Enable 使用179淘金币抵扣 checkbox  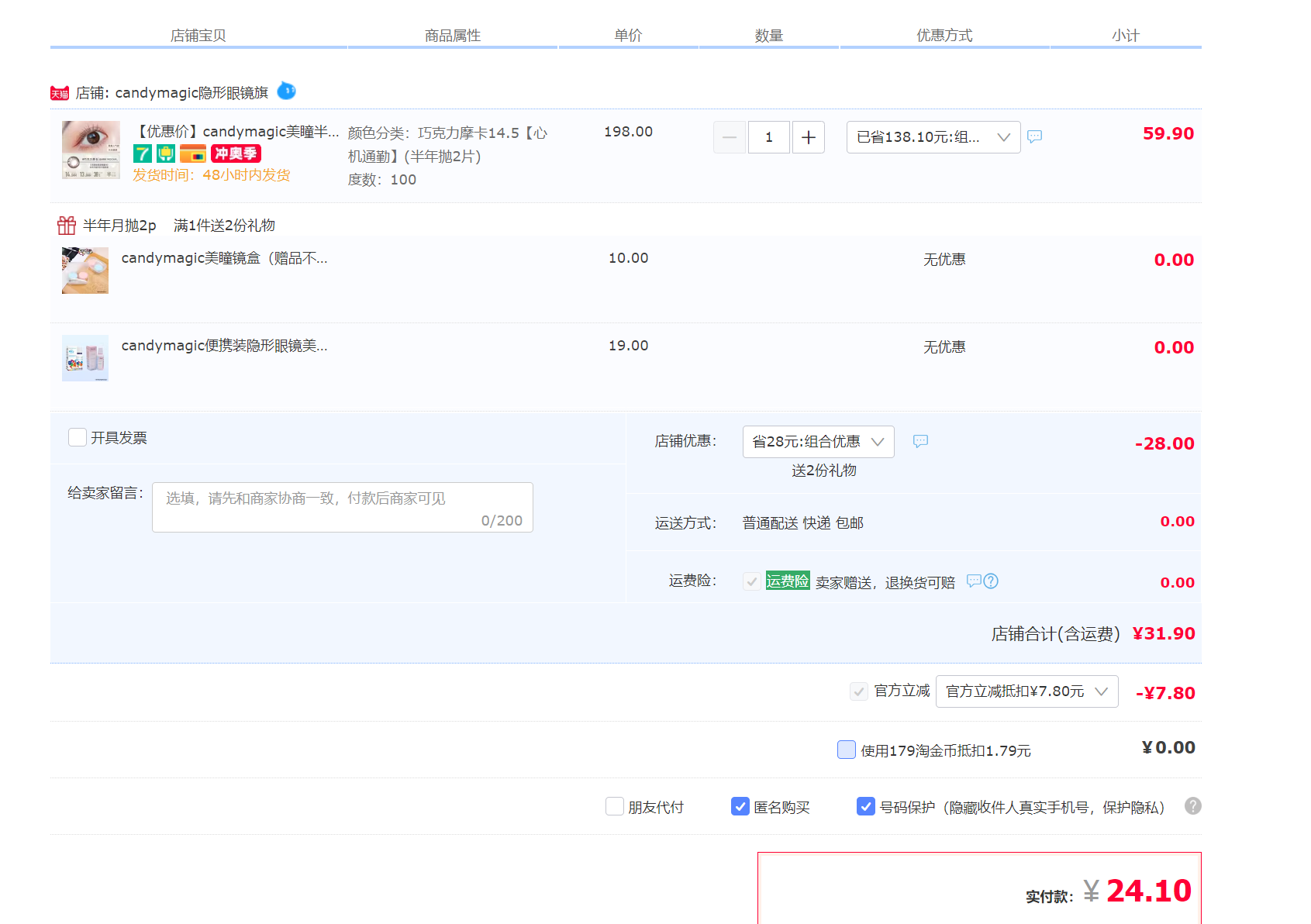coord(847,750)
